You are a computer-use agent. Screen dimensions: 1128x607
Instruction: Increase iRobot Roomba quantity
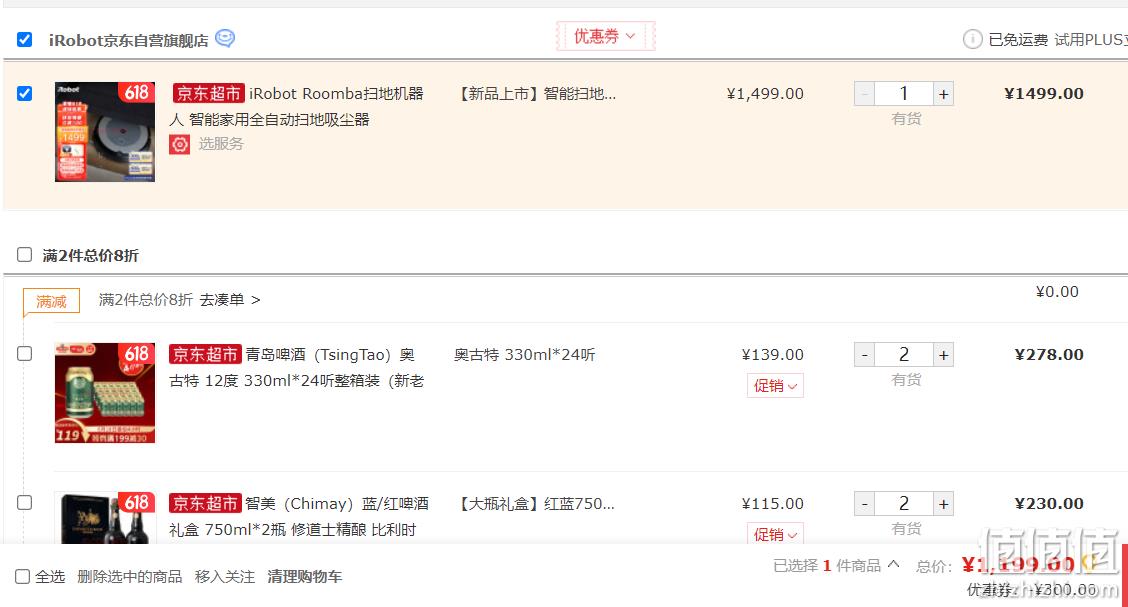(943, 94)
